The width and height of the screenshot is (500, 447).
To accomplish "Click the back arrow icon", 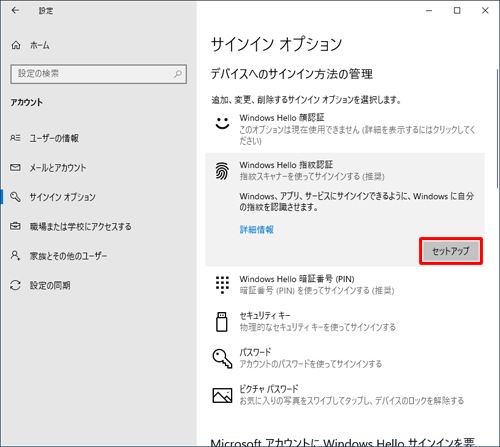I will pos(15,11).
